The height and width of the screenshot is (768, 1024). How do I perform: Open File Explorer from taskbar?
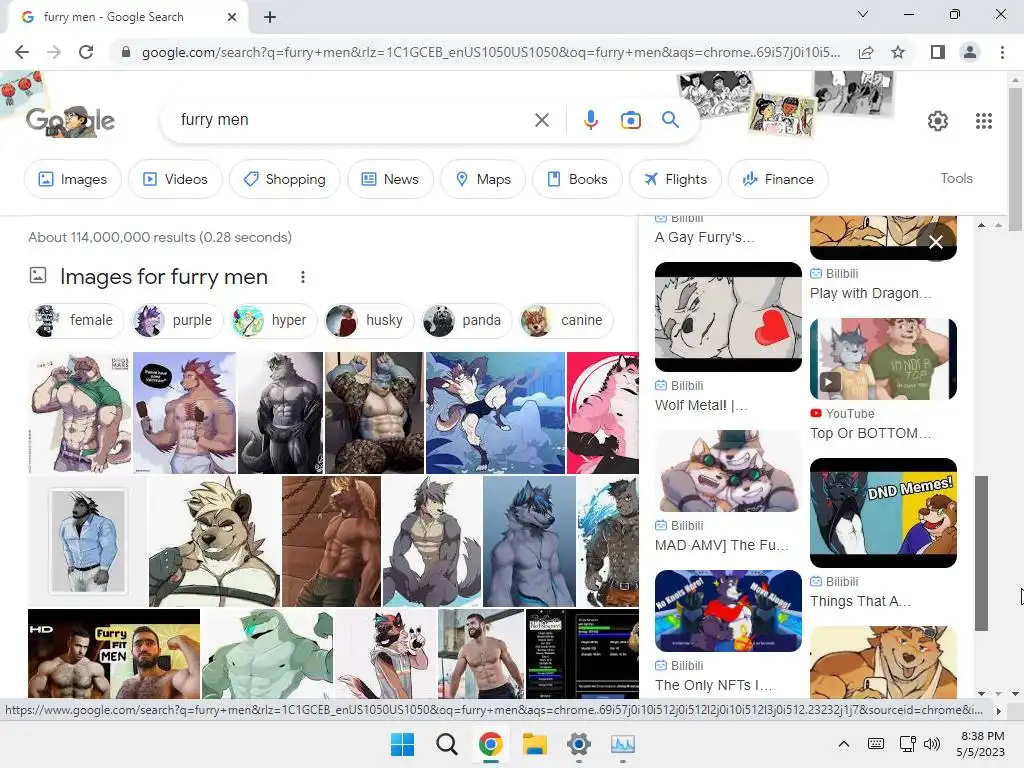coord(534,744)
